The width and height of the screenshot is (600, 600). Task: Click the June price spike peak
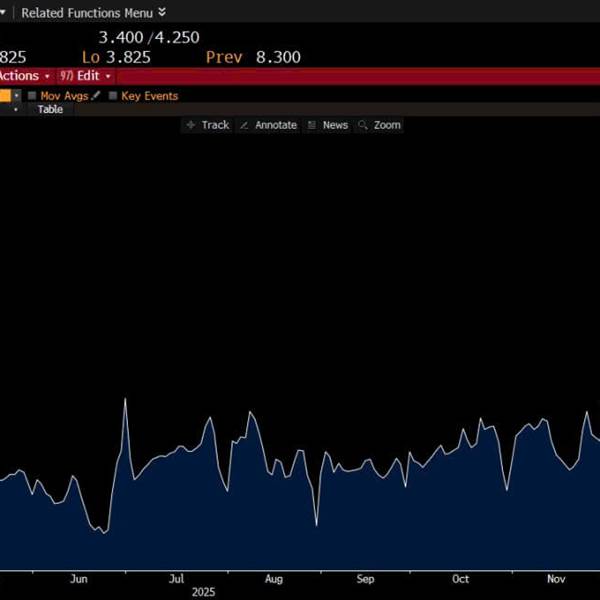[125, 399]
